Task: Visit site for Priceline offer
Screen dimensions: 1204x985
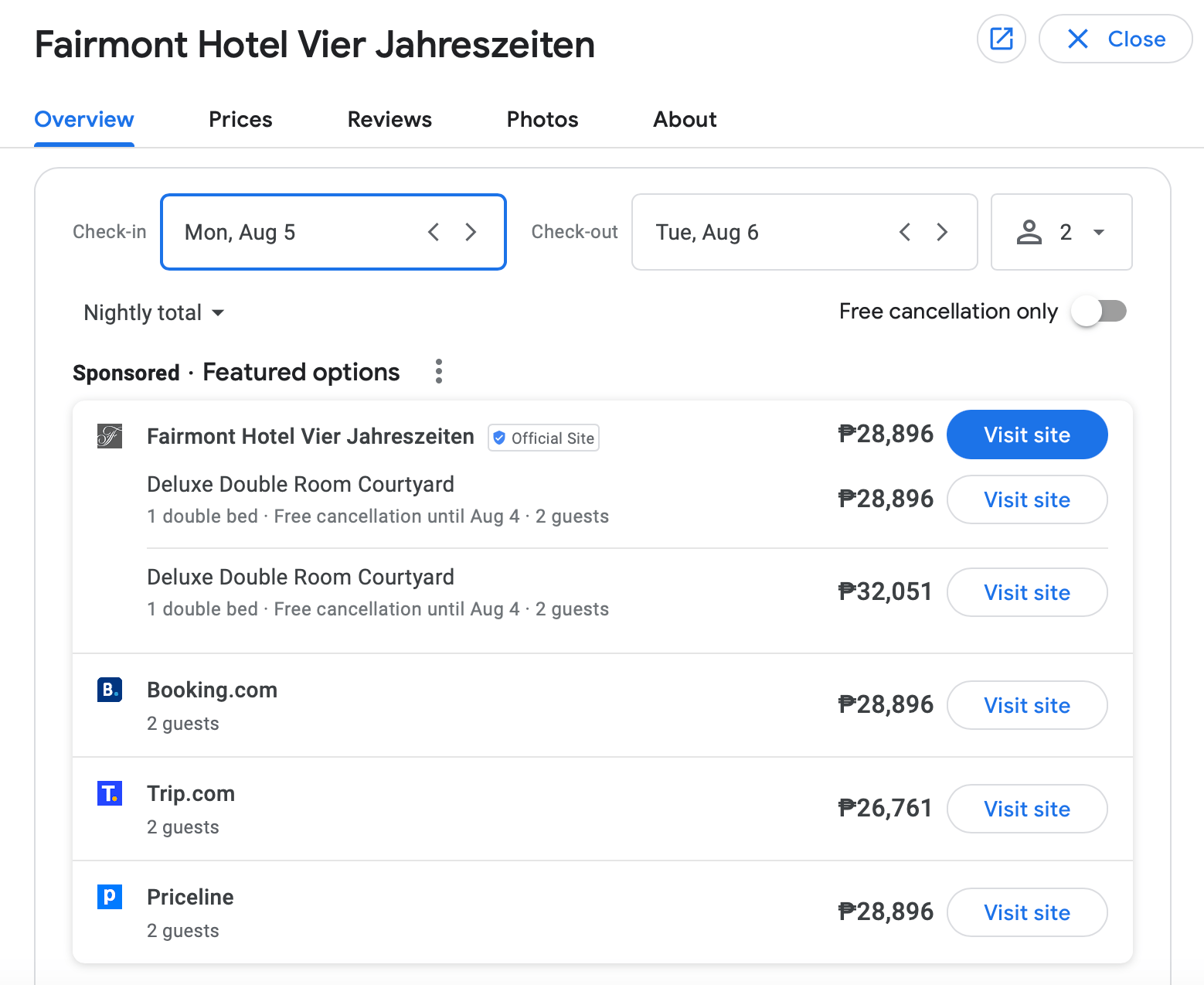Action: tap(1027, 912)
